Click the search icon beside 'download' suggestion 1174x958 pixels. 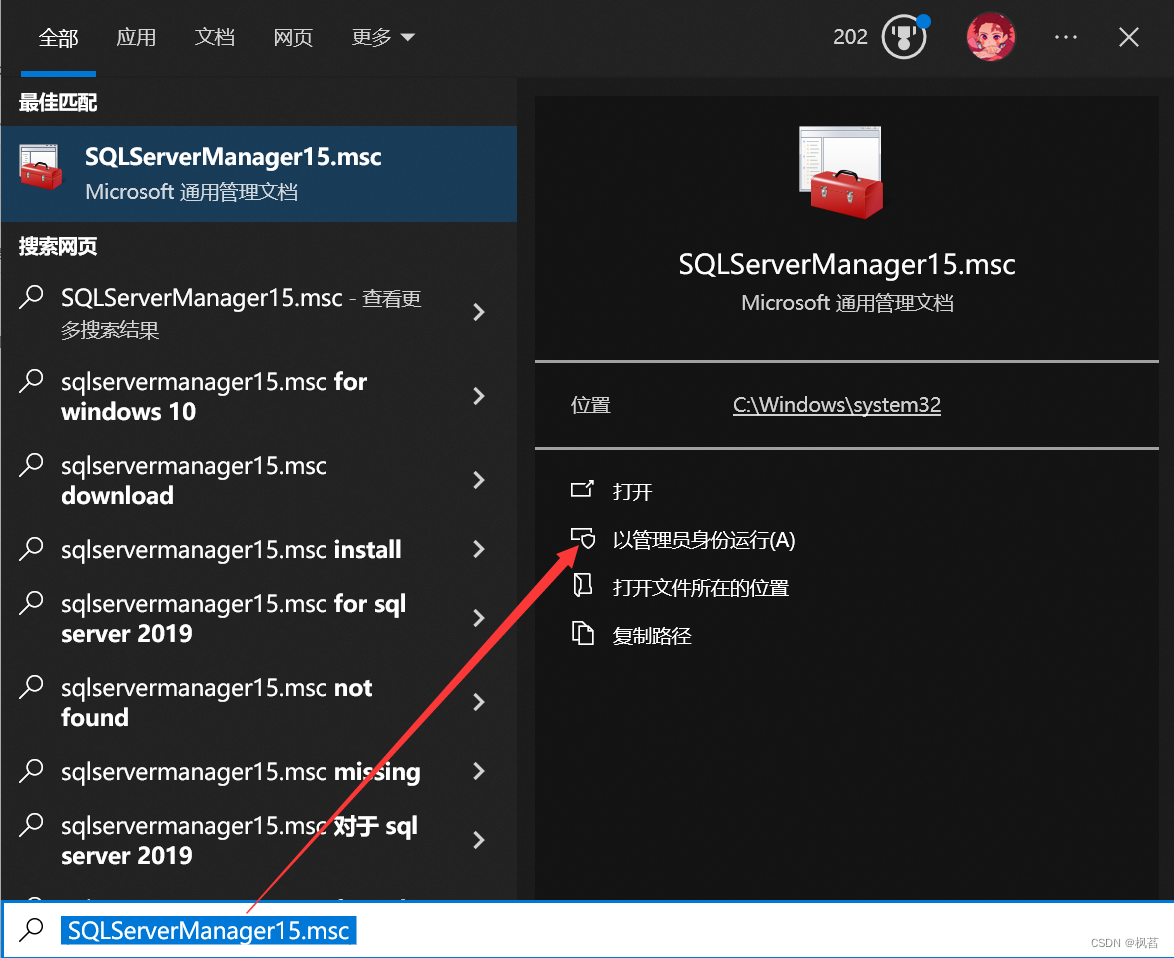[31, 465]
